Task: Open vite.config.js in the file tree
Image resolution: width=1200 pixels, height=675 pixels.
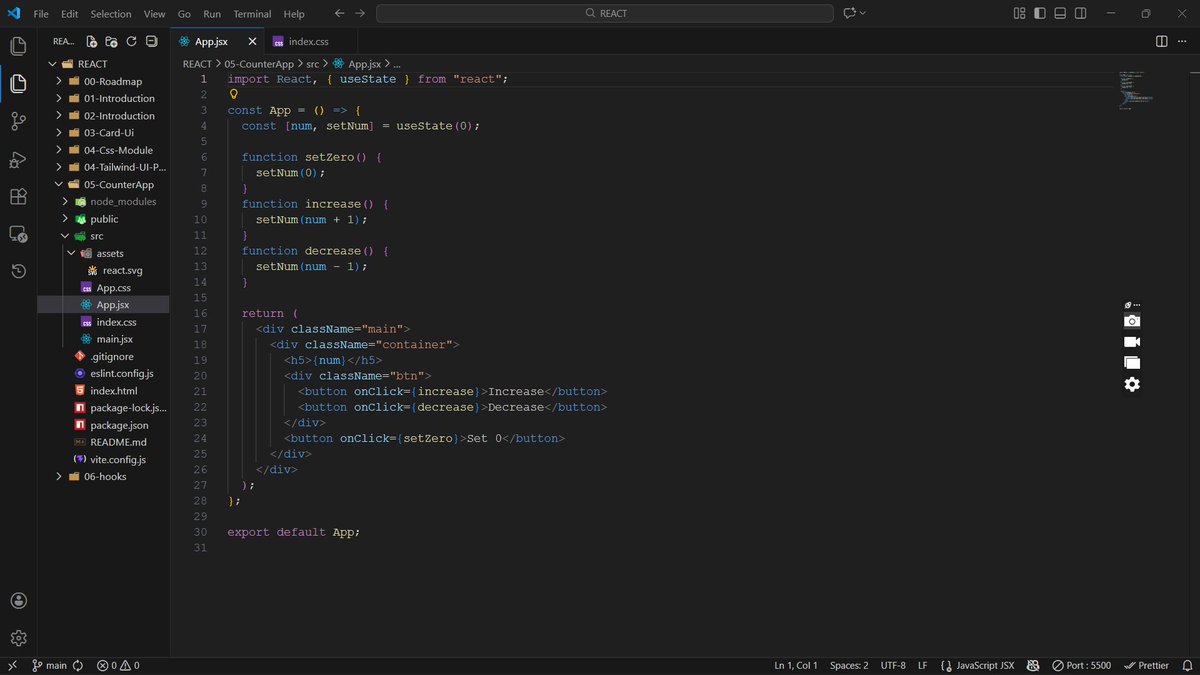Action: pos(118,459)
